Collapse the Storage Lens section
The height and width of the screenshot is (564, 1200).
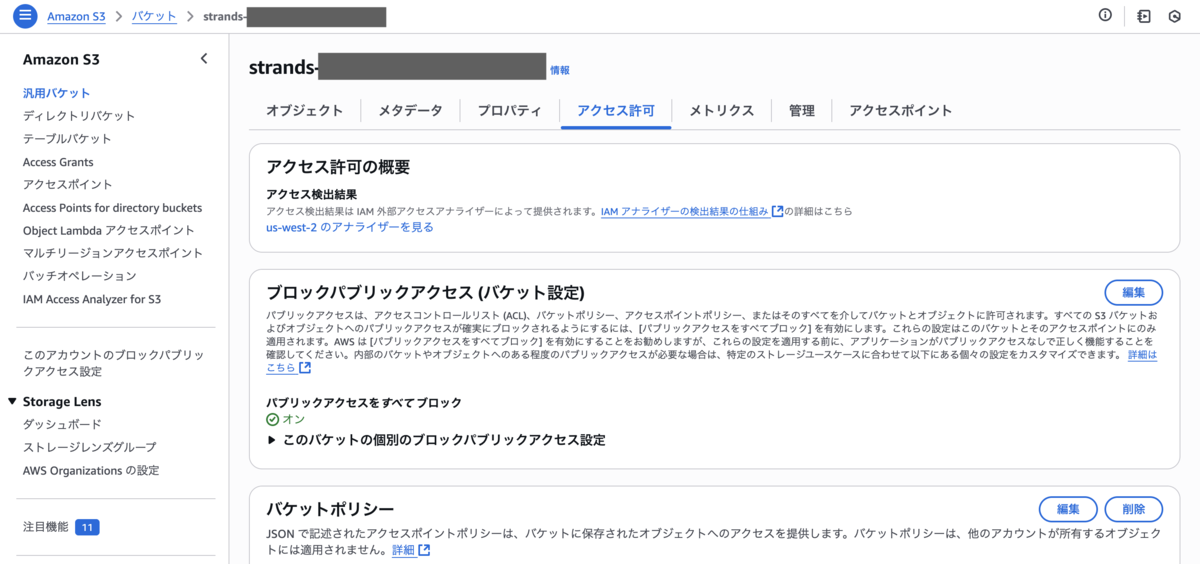[x=12, y=402]
